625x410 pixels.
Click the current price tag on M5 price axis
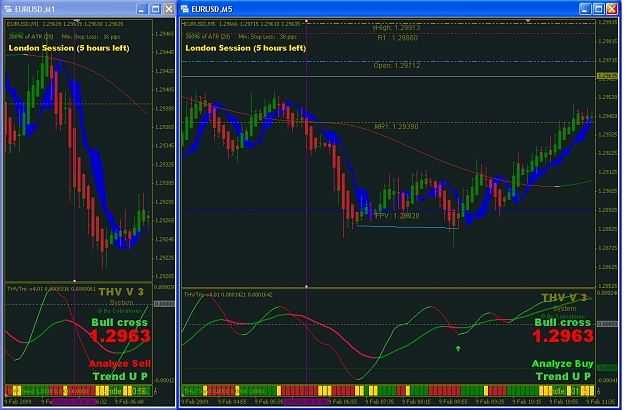pyautogui.click(x=607, y=76)
